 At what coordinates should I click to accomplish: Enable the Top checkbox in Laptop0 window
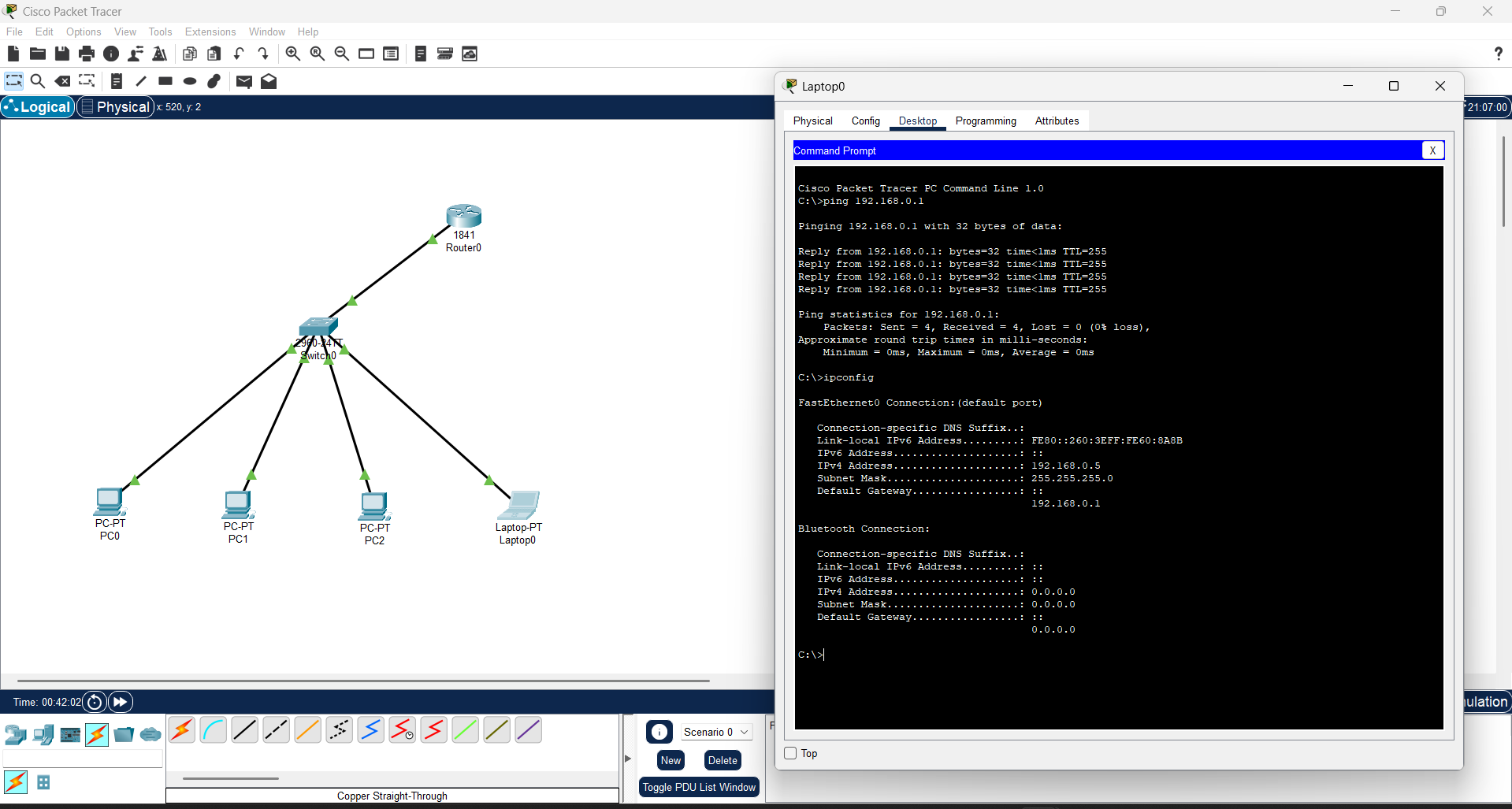click(790, 753)
